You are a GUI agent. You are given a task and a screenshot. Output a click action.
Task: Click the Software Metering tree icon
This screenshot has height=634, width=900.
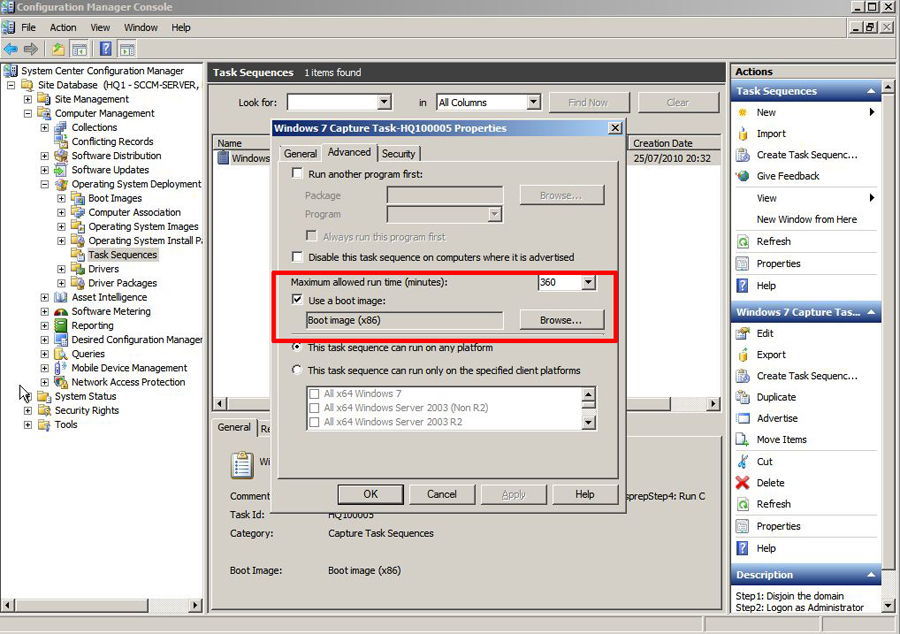pyautogui.click(x=61, y=312)
